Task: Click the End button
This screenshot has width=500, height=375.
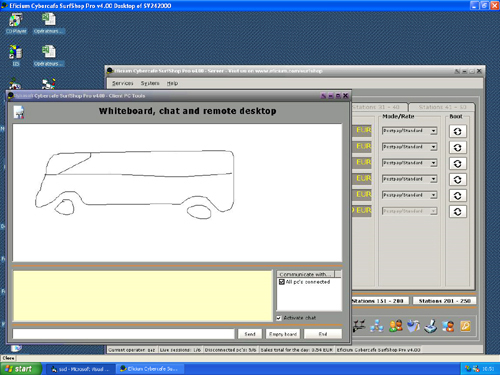Action: (x=323, y=334)
